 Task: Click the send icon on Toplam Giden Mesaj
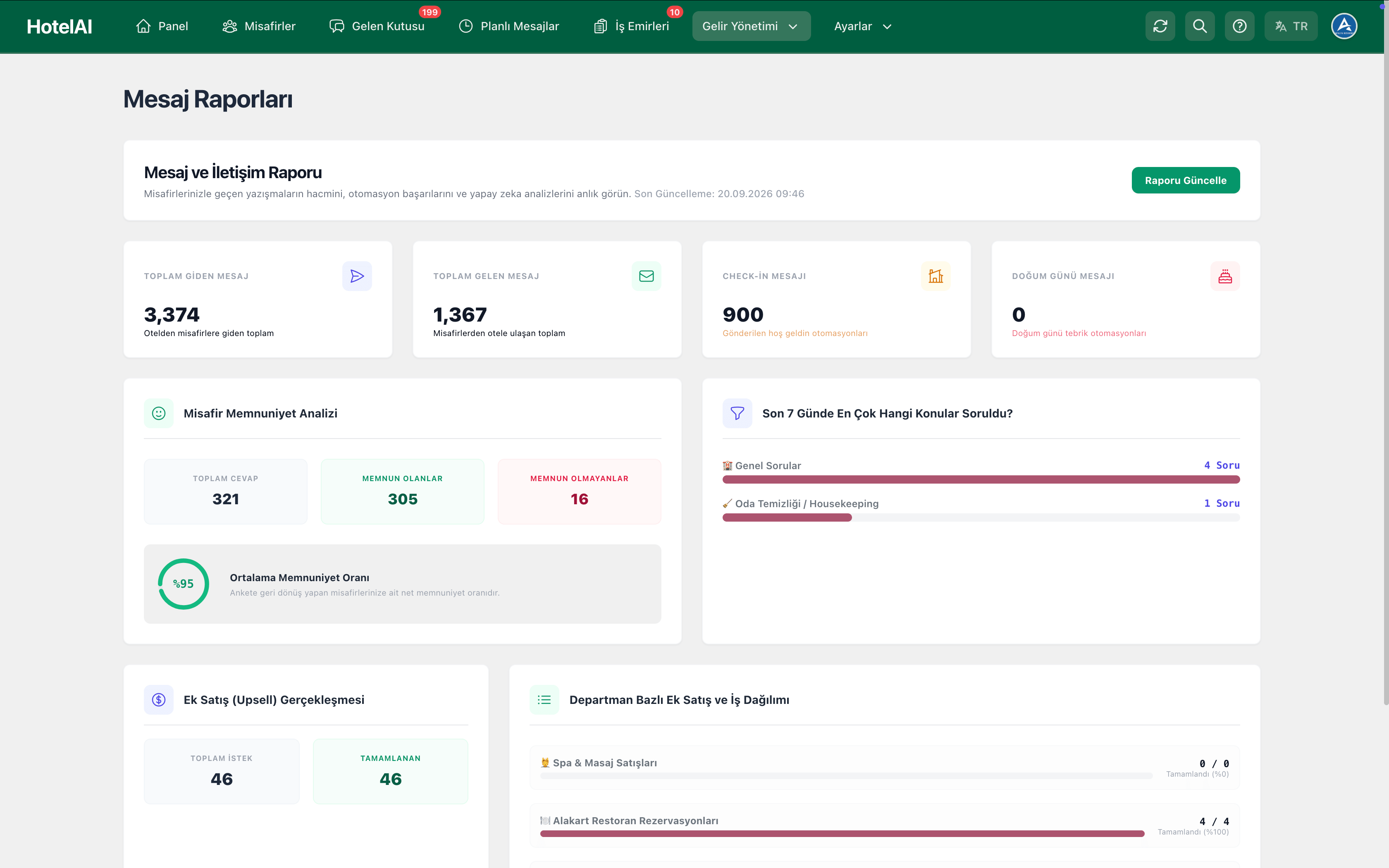pos(357,276)
